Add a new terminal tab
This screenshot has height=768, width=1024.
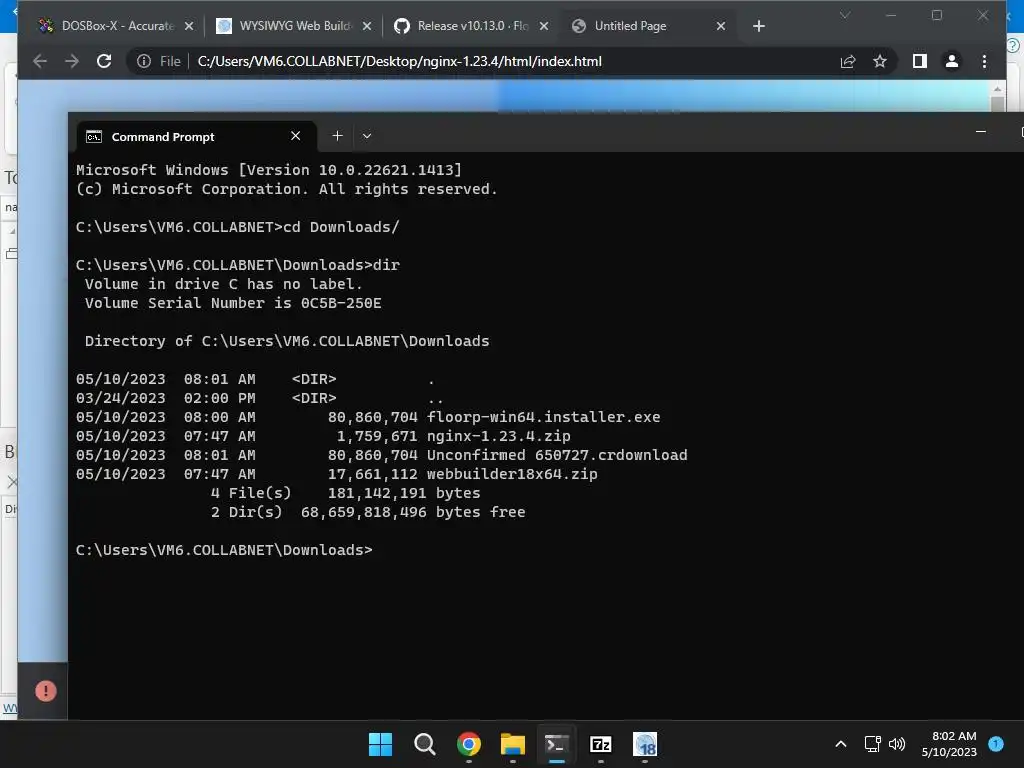(x=337, y=136)
